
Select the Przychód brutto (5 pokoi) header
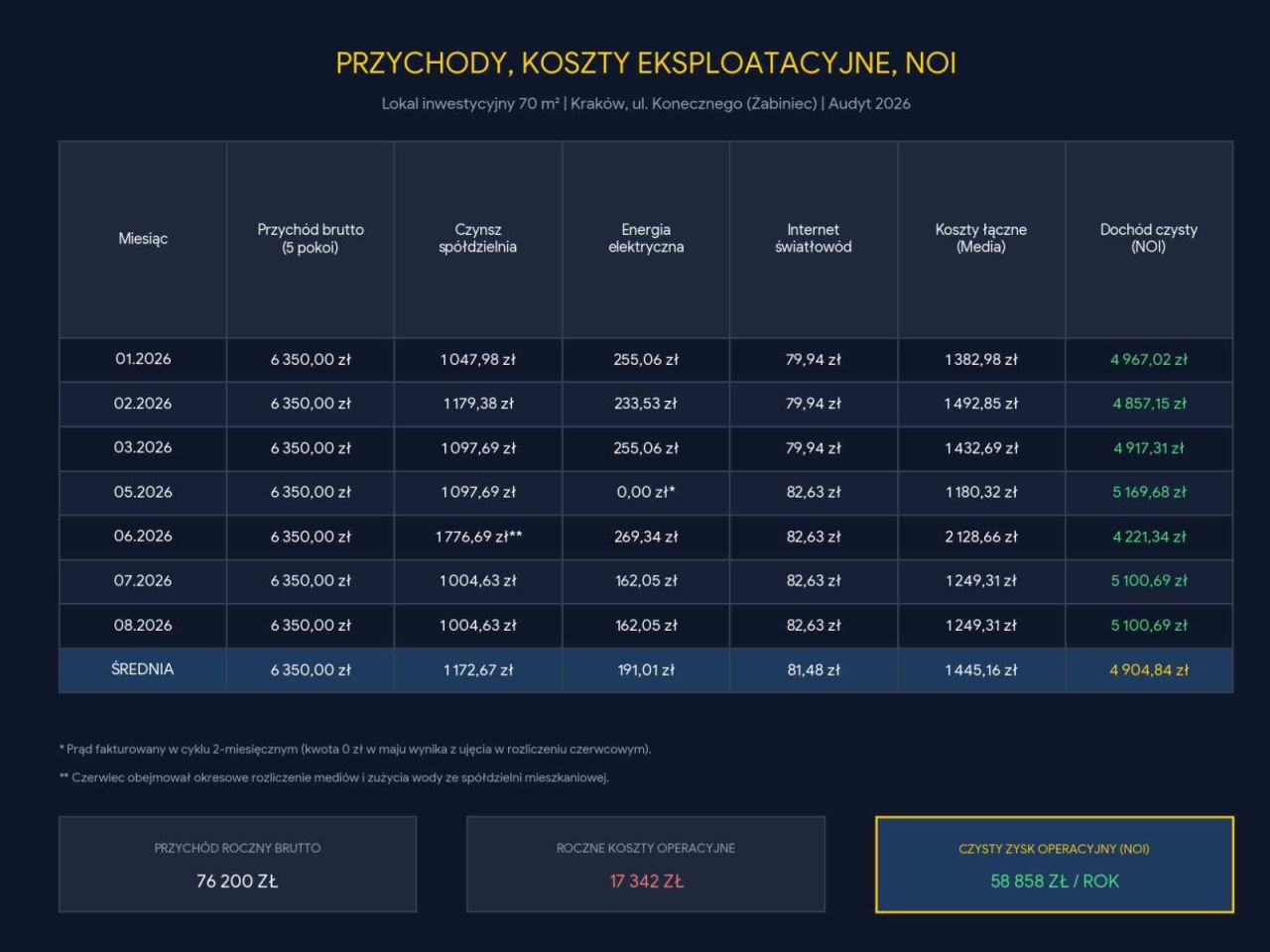click(x=311, y=239)
